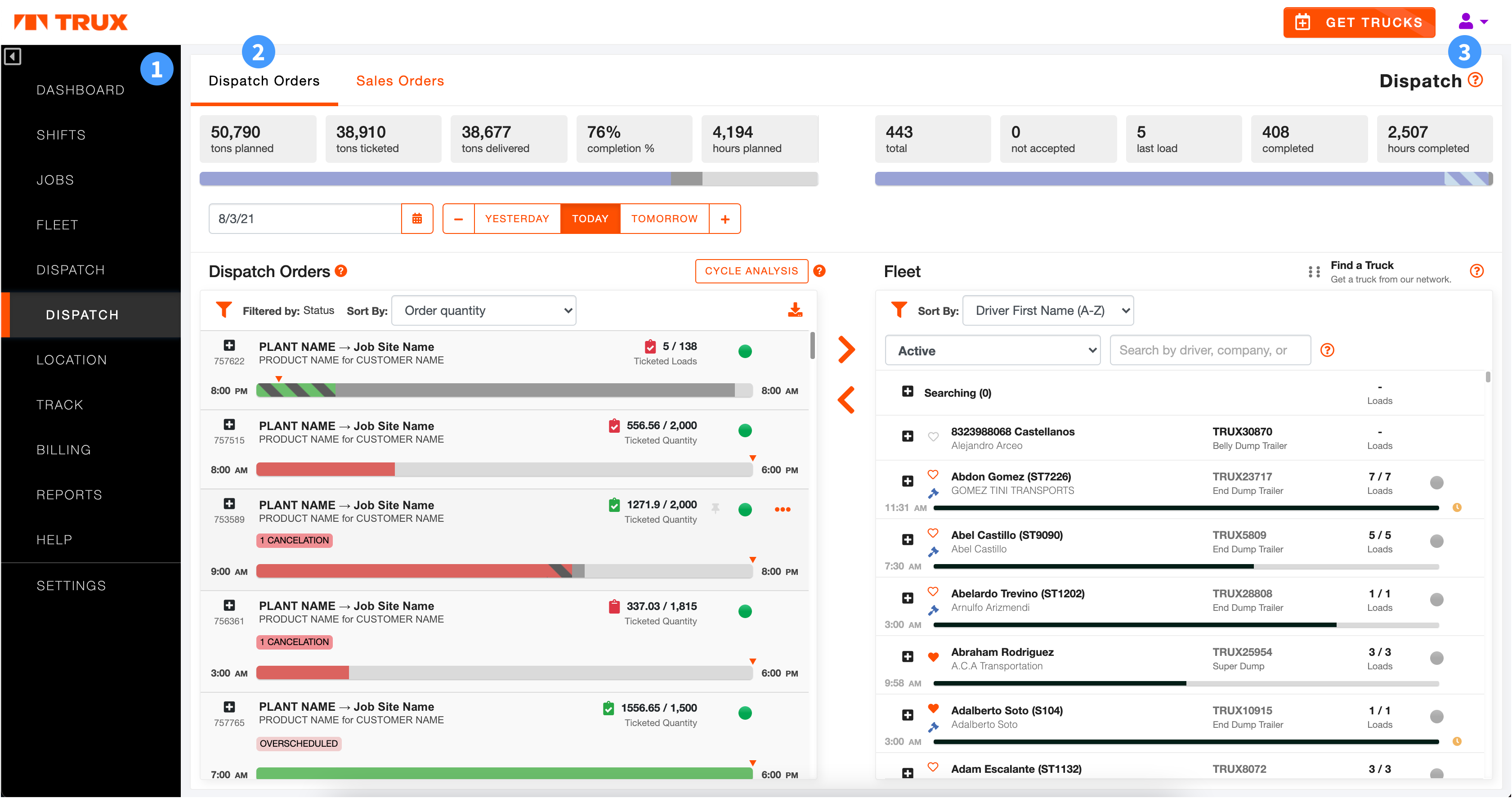Click the left chevron between the panels

846,400
